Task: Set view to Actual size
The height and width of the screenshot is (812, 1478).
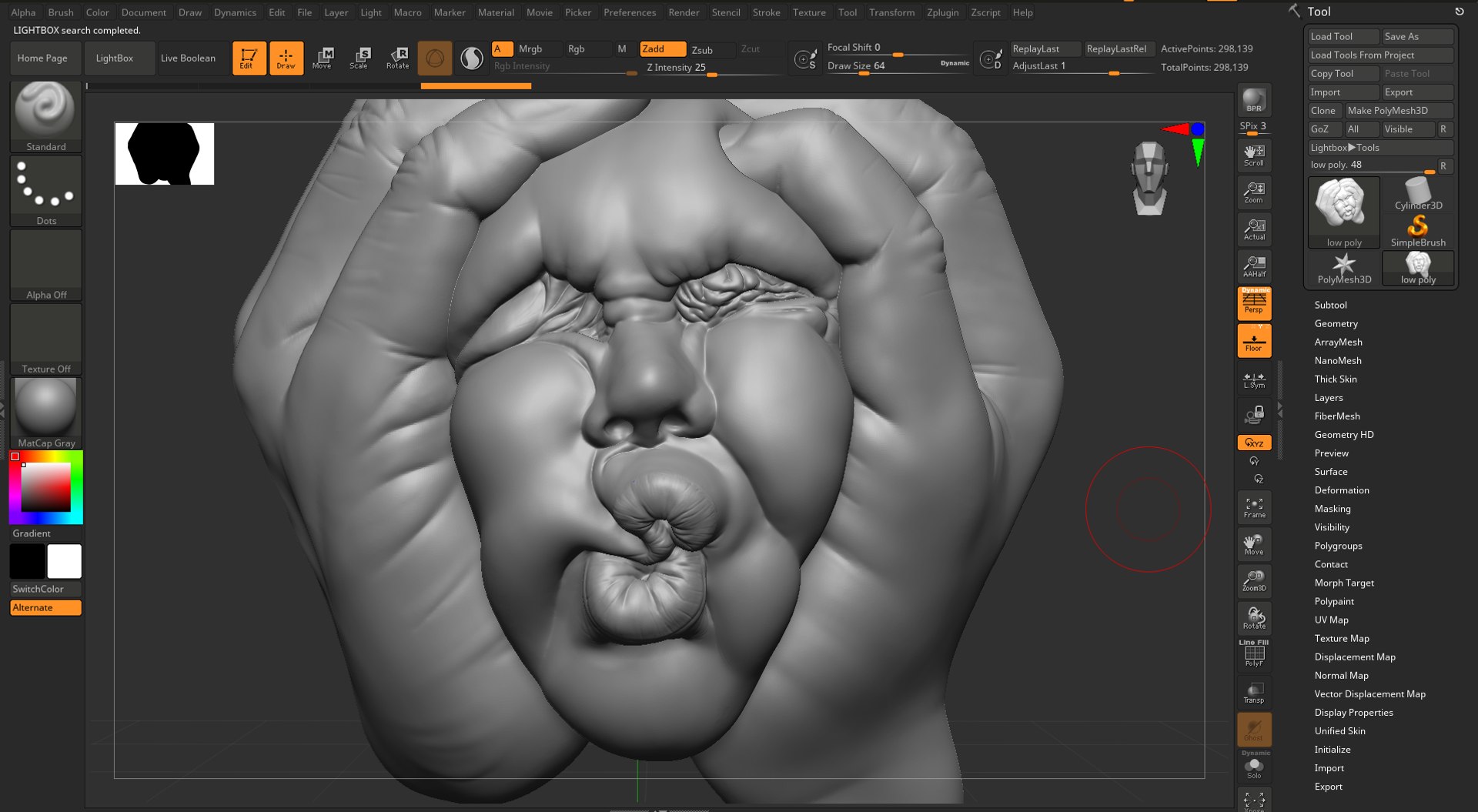Action: point(1254,229)
